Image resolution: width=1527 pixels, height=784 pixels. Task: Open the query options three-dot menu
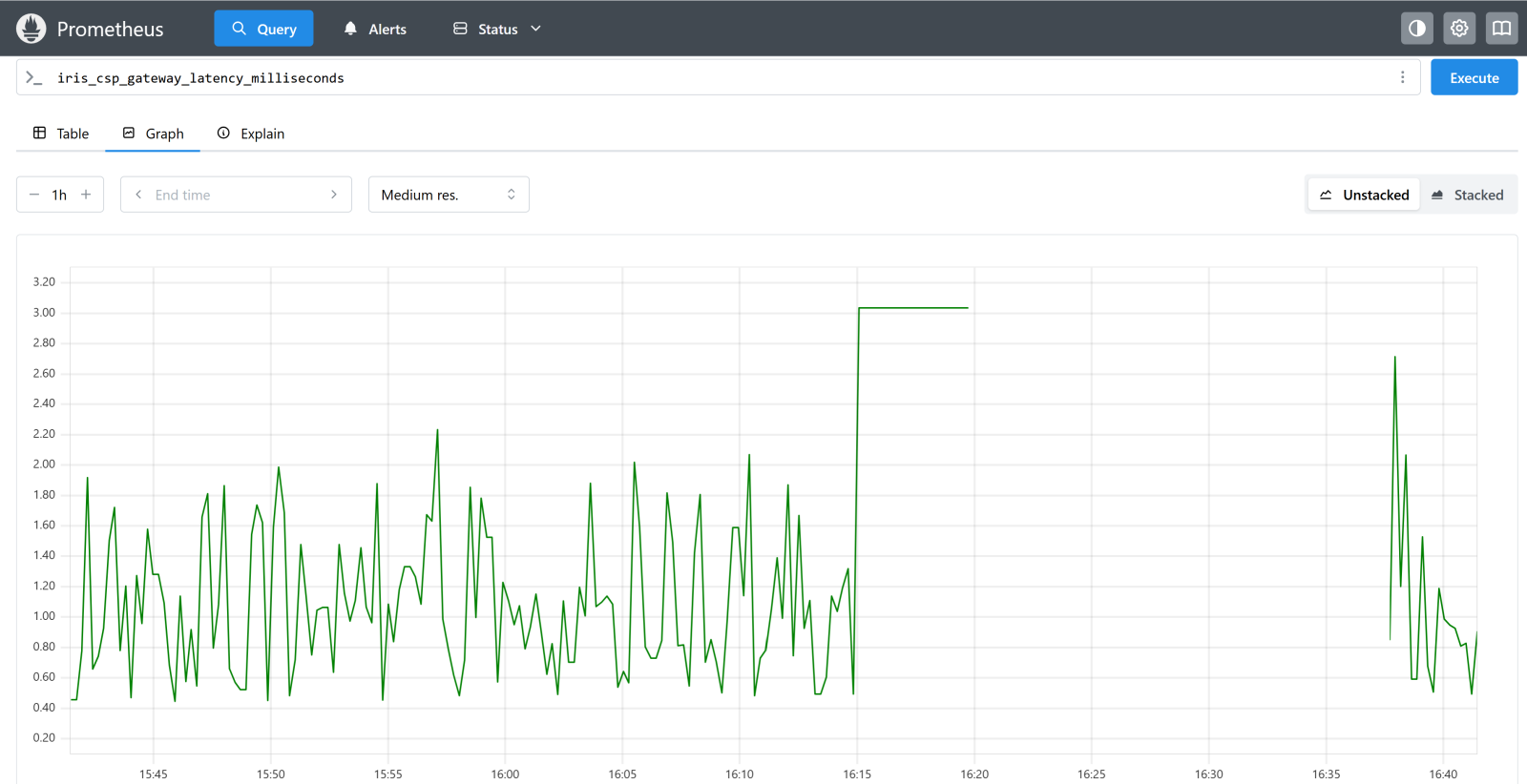click(x=1402, y=77)
